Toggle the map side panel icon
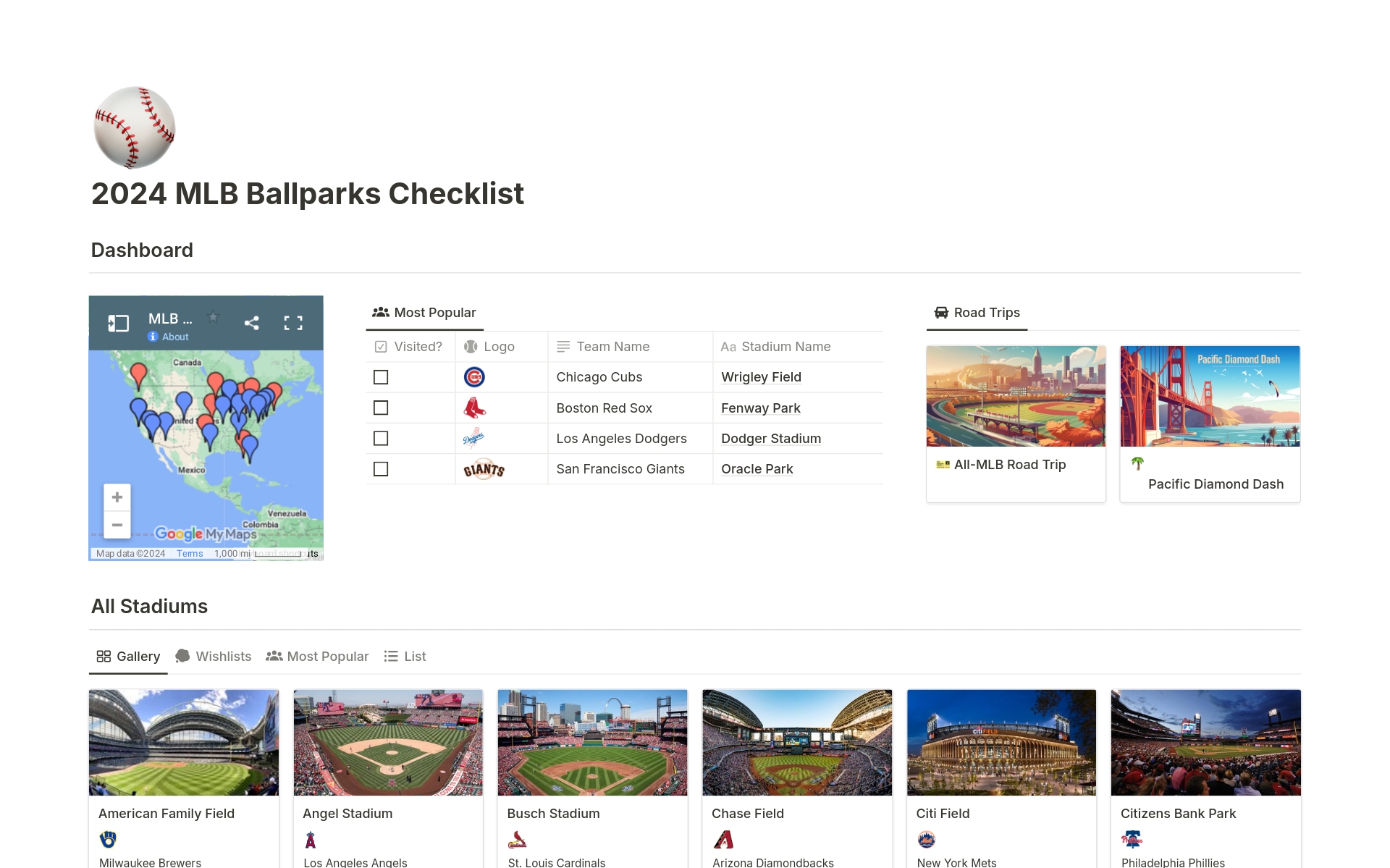1390x868 pixels. [118, 323]
